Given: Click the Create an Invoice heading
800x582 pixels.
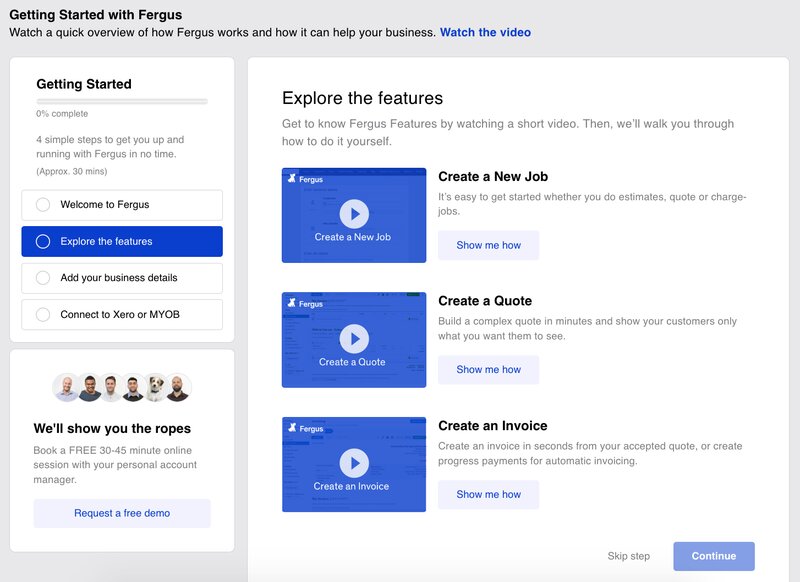Looking at the screenshot, I should tap(492, 425).
